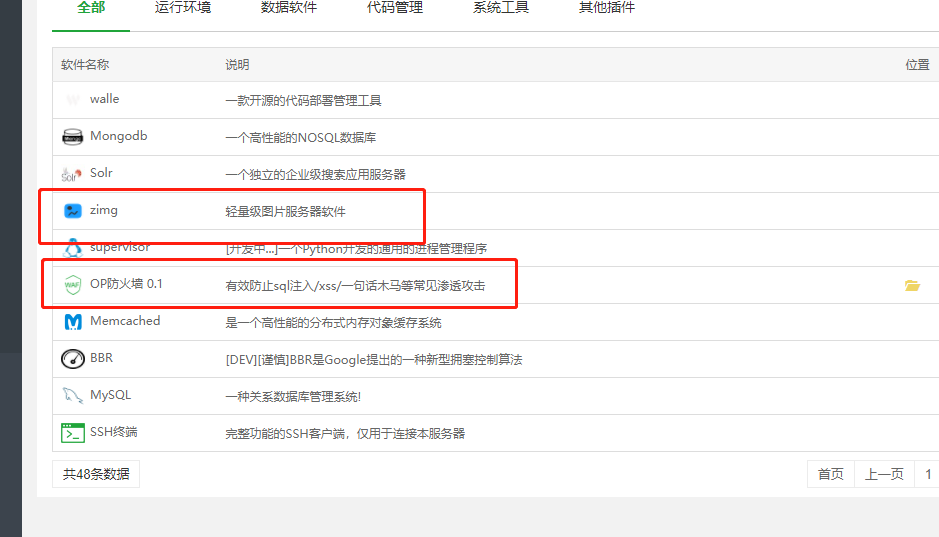The height and width of the screenshot is (537, 939).
Task: Click the 共48条数据 total count label
Action: [x=96, y=474]
